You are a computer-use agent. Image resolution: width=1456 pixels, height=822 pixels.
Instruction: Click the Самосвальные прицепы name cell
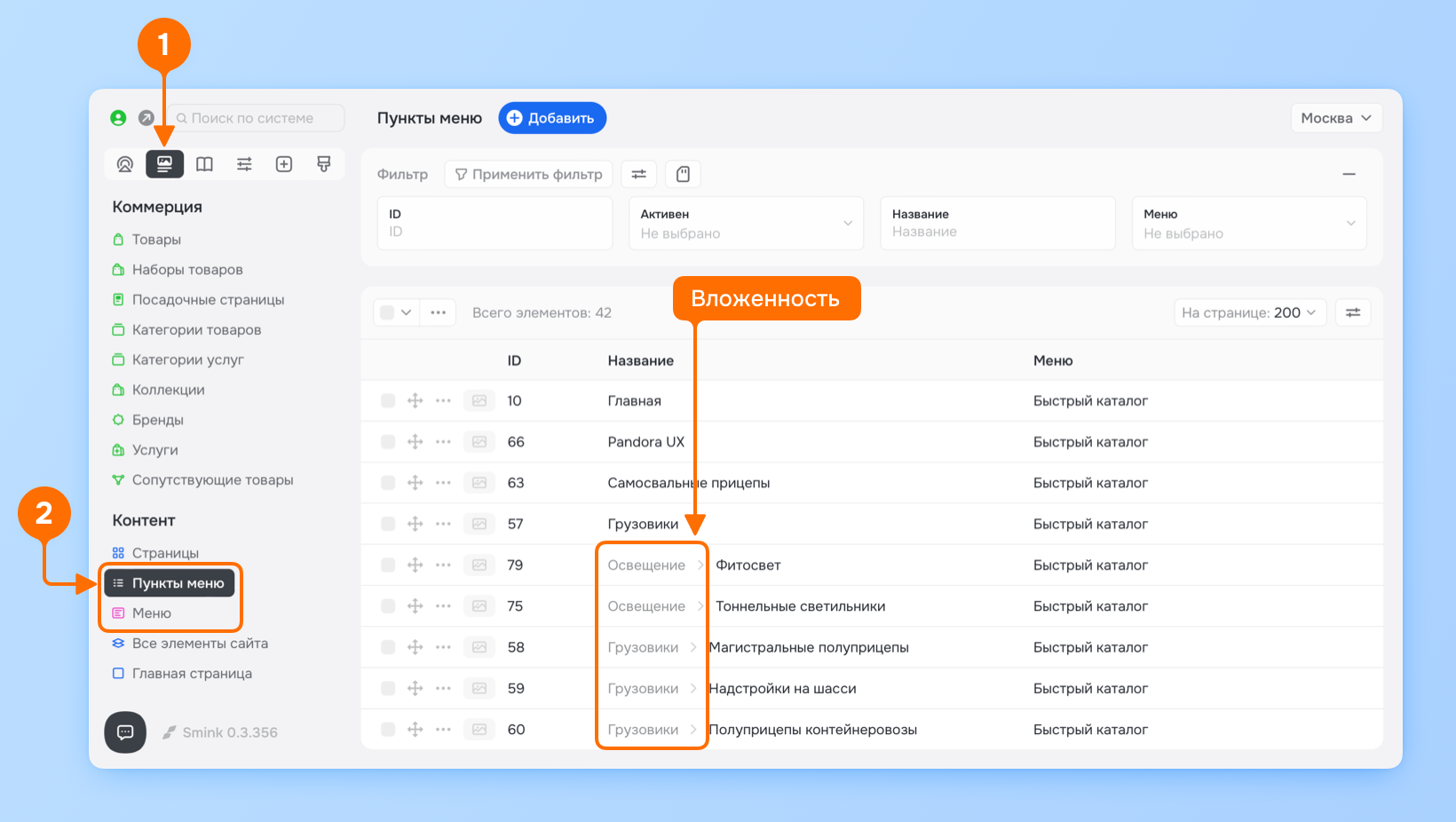(689, 483)
